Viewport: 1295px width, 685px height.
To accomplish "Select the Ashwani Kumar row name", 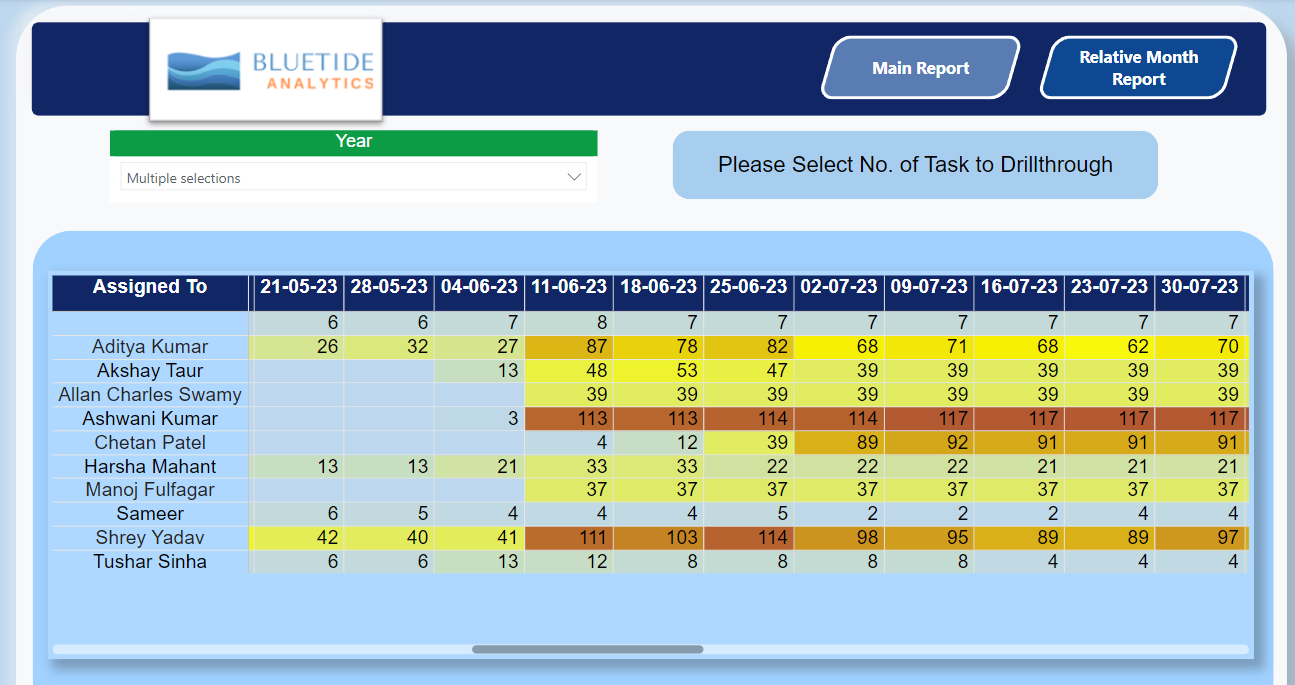I will pyautogui.click(x=150, y=419).
